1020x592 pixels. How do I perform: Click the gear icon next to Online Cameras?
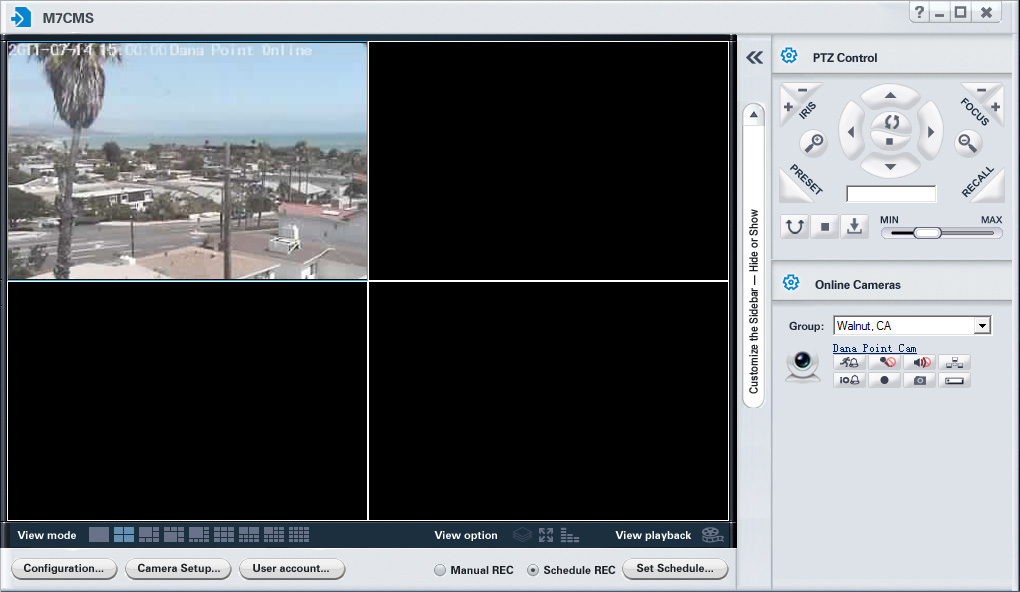click(x=791, y=282)
